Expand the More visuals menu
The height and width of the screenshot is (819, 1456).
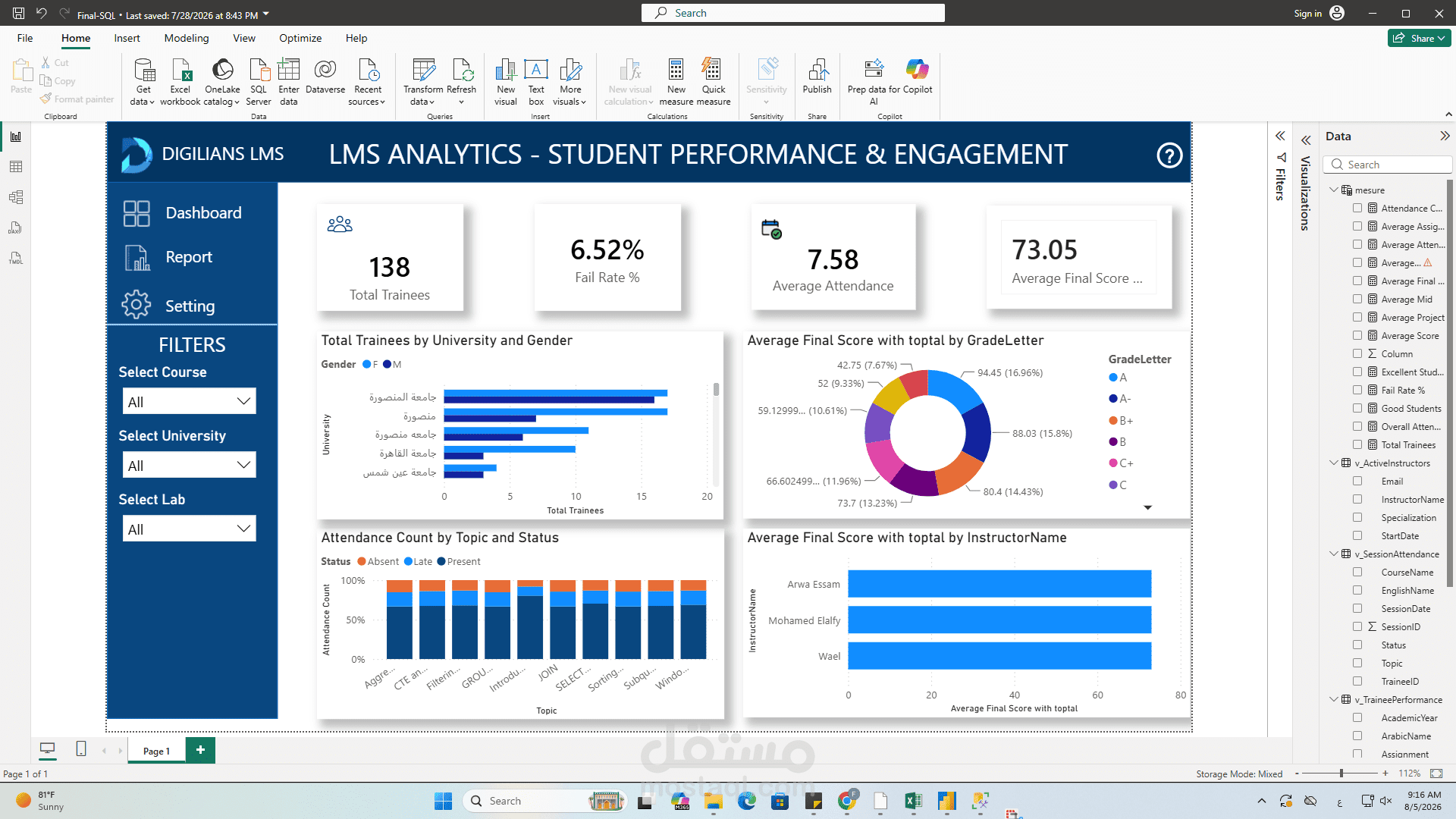[570, 82]
